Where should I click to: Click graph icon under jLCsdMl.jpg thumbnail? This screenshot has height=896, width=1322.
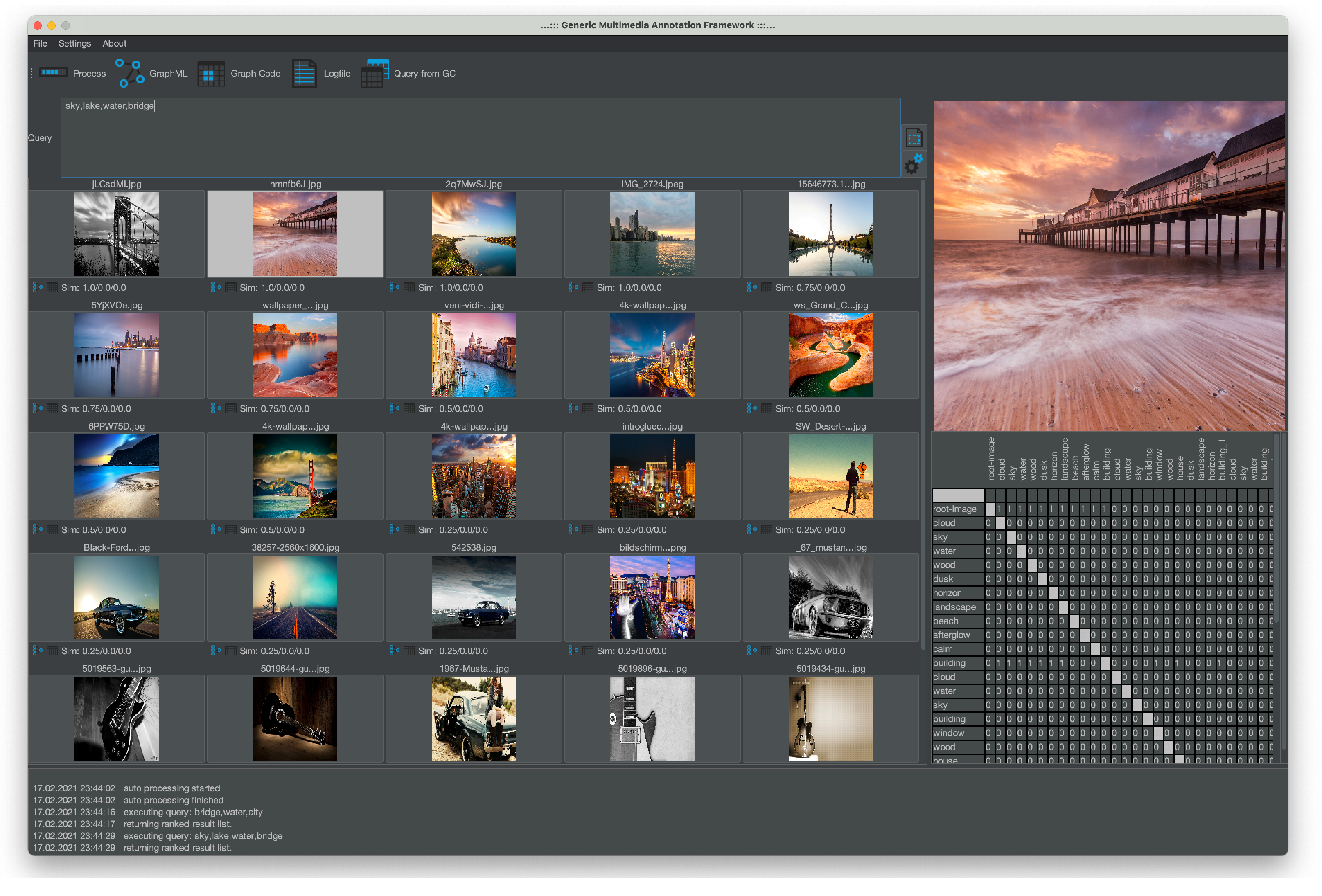(x=38, y=288)
